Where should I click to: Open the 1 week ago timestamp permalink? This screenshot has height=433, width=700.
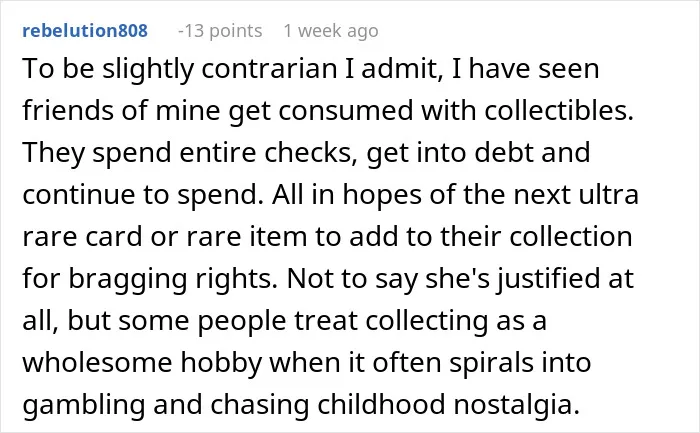click(x=331, y=31)
